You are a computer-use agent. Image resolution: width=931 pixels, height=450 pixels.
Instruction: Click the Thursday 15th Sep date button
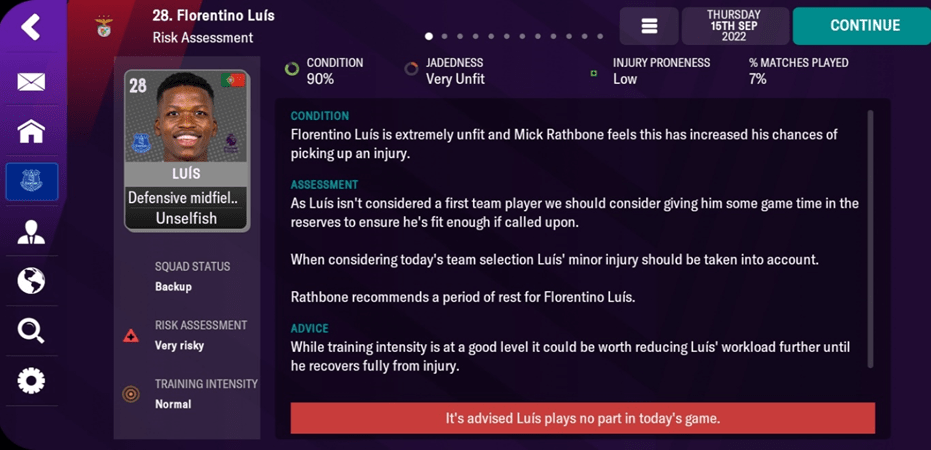click(x=734, y=26)
